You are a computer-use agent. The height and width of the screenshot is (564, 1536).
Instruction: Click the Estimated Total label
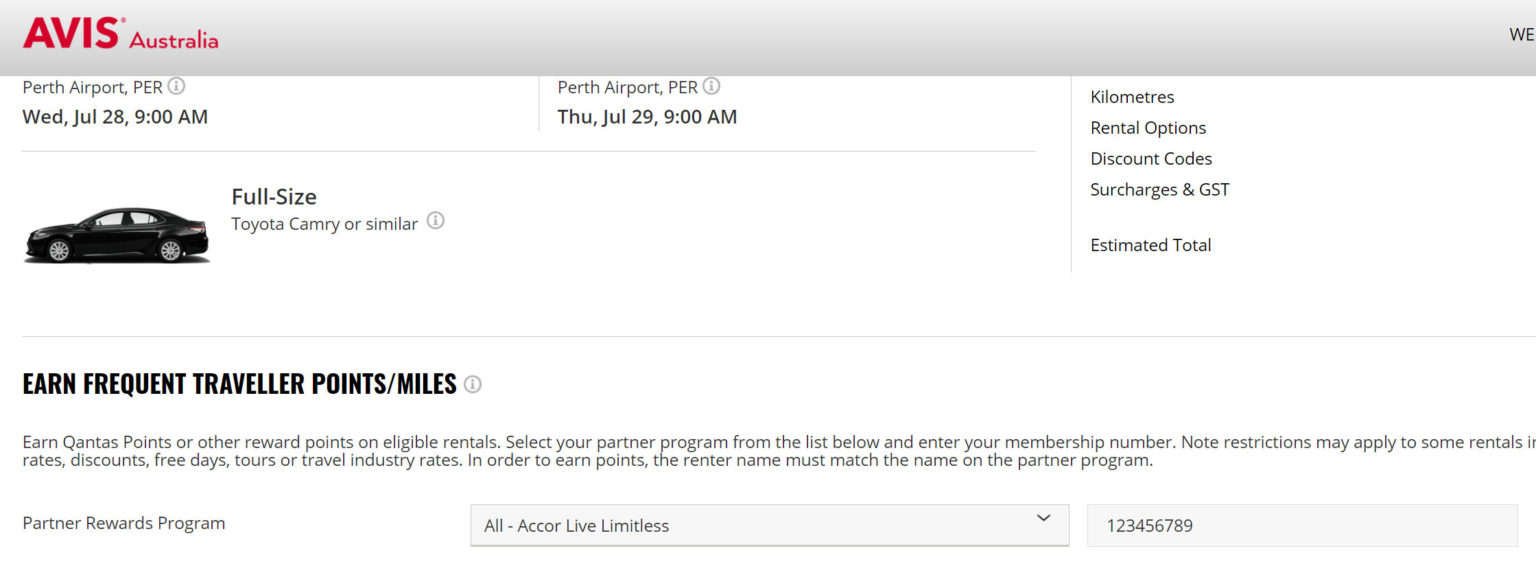click(x=1151, y=245)
